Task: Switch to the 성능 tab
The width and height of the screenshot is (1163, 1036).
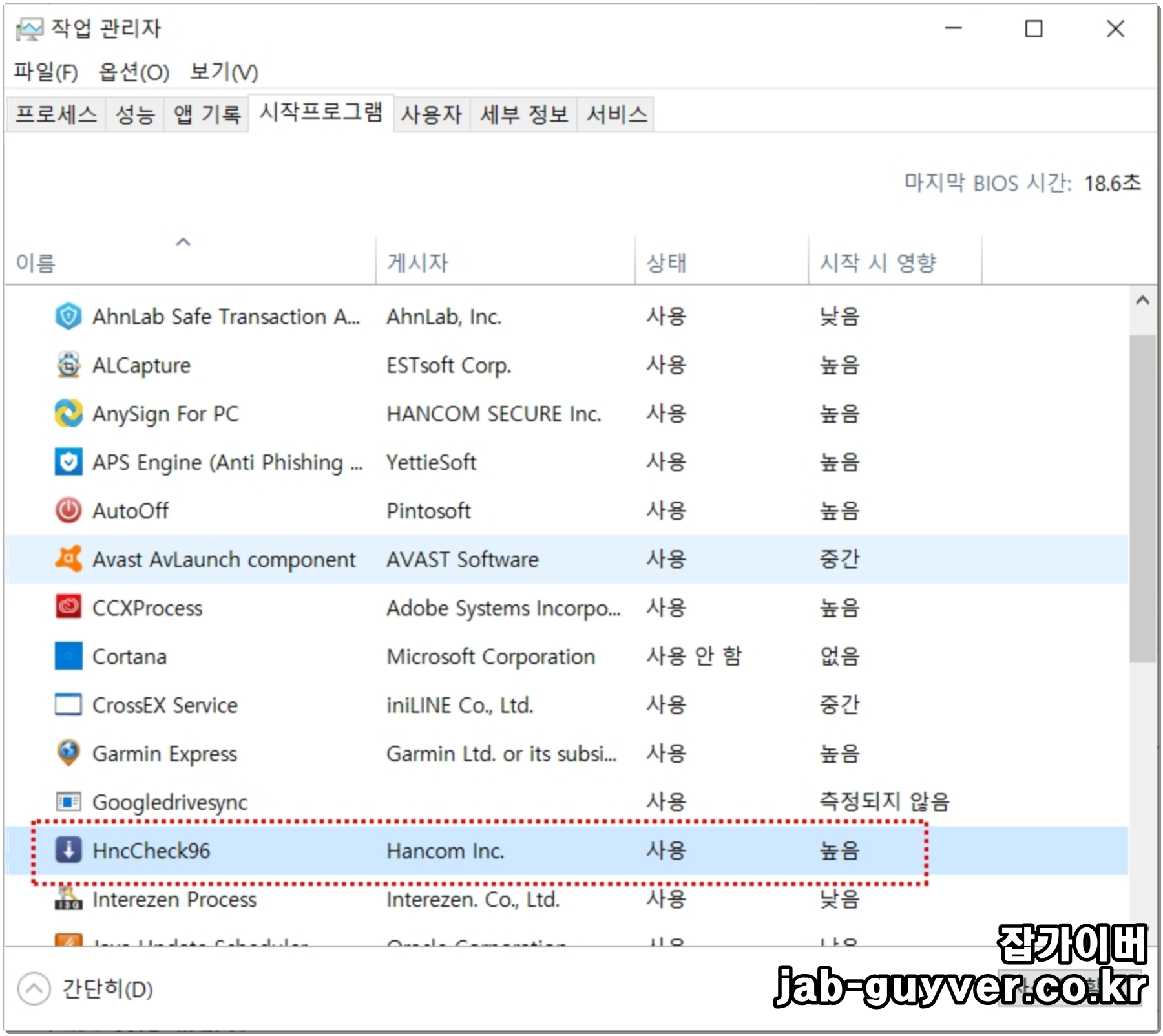Action: click(x=135, y=115)
